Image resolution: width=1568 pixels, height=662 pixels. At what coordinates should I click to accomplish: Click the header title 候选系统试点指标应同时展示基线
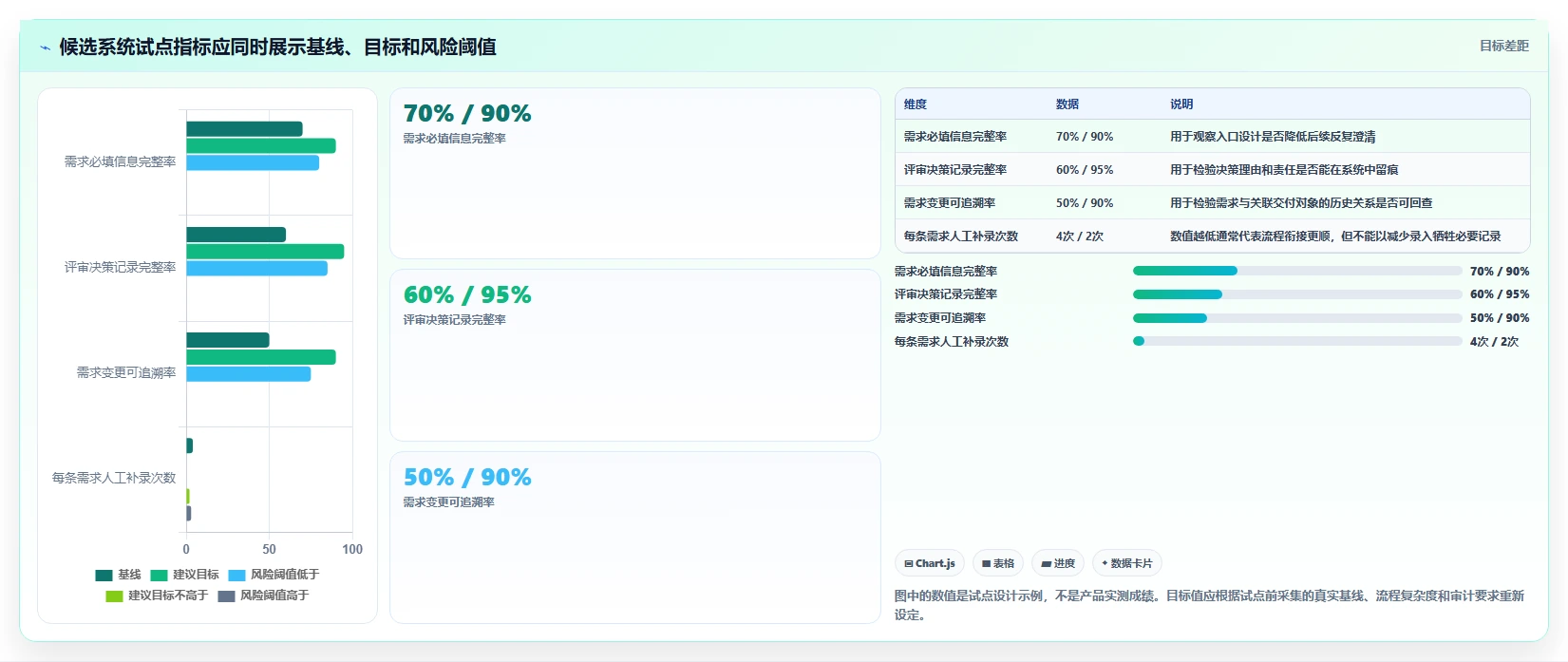[x=278, y=47]
